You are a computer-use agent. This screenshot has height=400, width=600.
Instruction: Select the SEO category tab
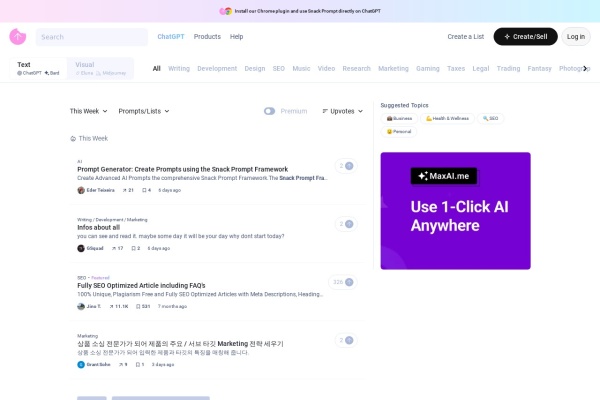tap(279, 69)
